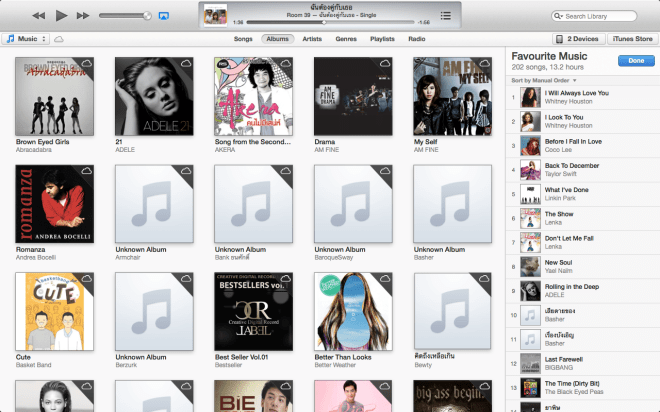
Task: Rewind to the previous track
Action: (x=38, y=16)
